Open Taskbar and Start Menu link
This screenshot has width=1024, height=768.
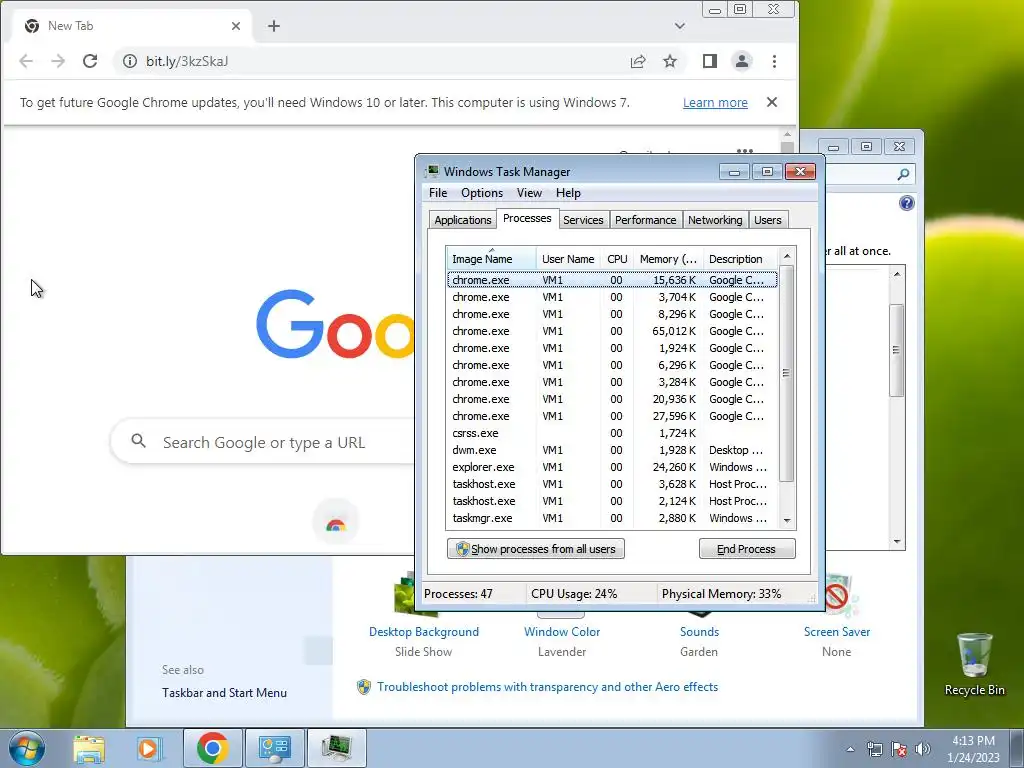click(x=224, y=693)
